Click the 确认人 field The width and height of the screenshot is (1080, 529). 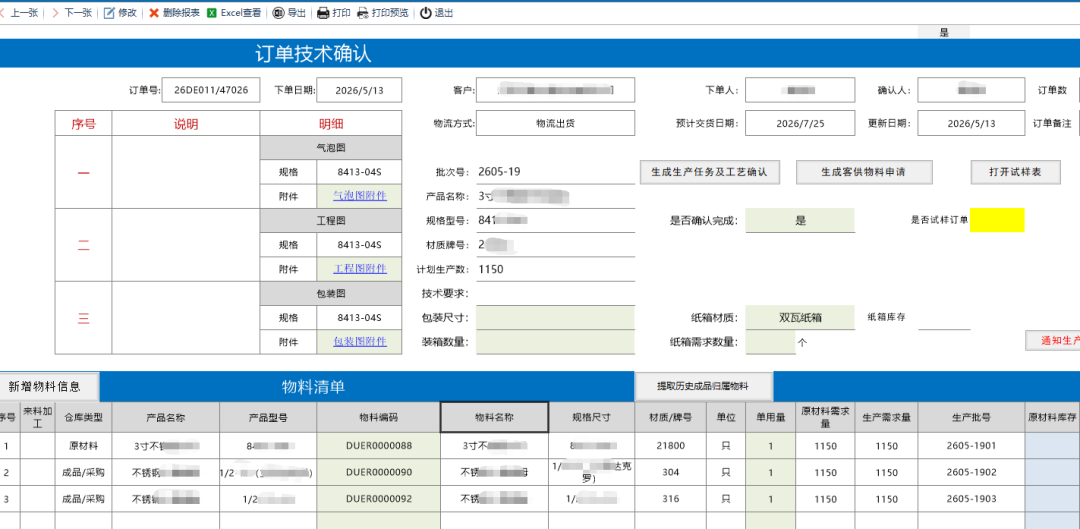(x=971, y=90)
